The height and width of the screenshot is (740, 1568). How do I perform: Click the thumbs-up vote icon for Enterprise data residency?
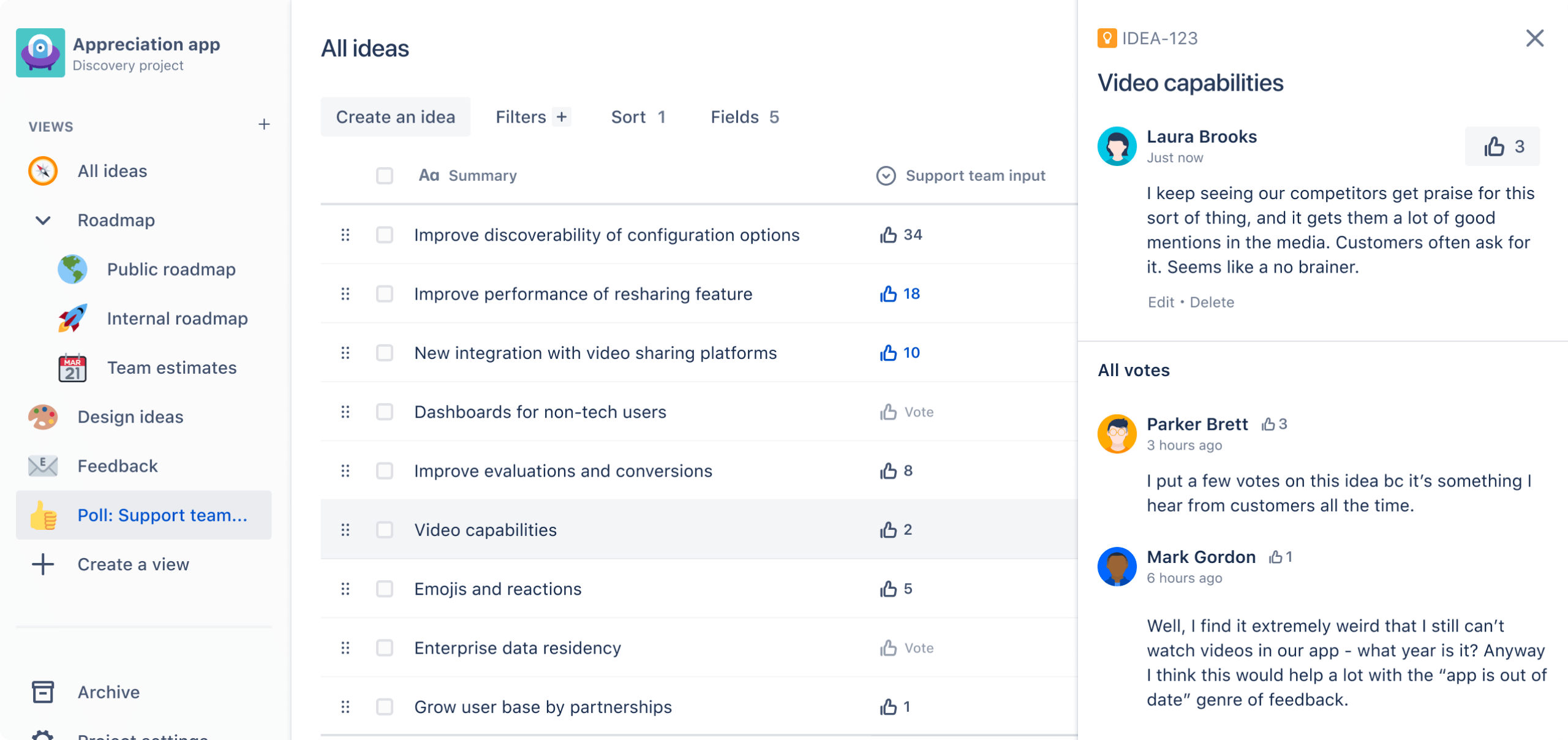(x=888, y=647)
